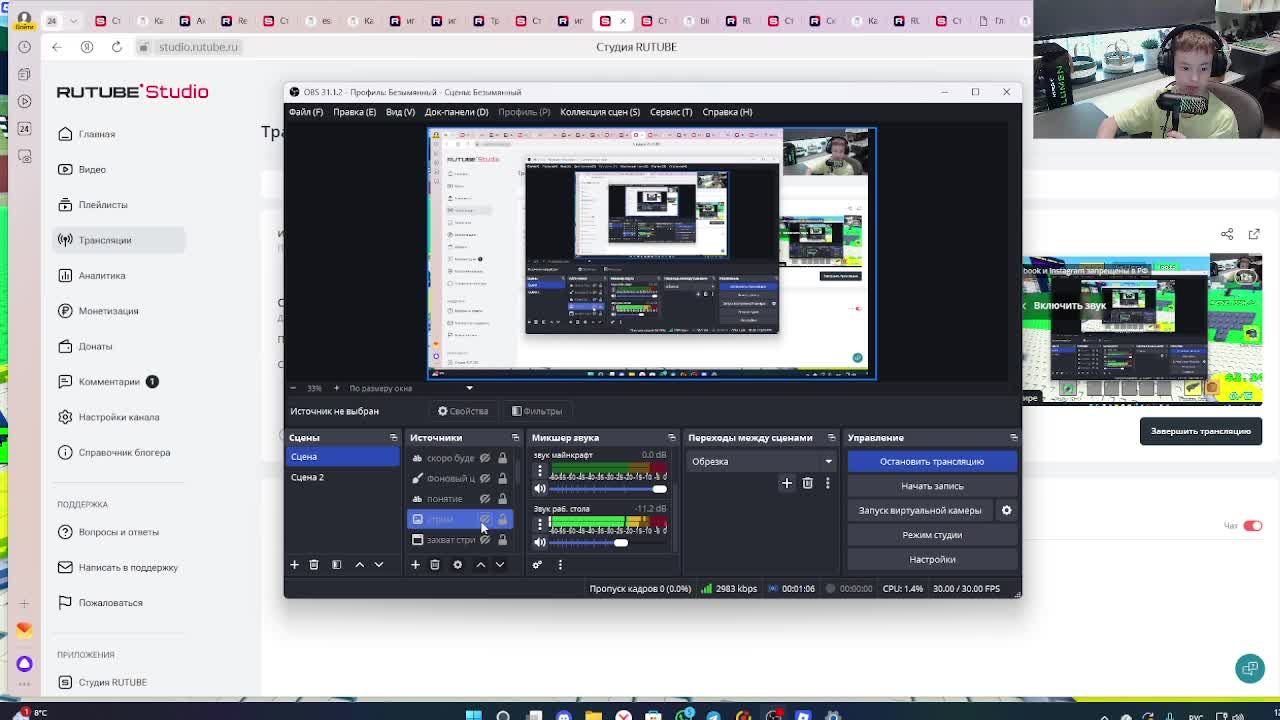Click the studio.rutube.ru address bar
Viewport: 1280px width, 720px height.
(x=198, y=47)
